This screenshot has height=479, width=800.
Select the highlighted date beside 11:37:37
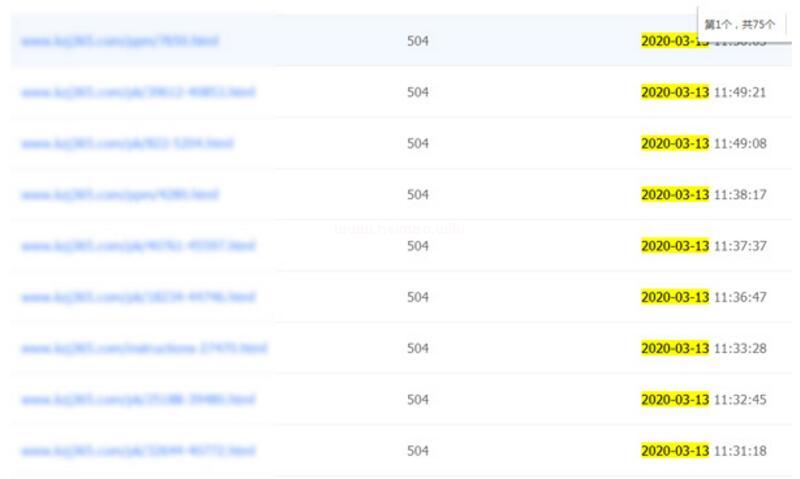coord(675,246)
